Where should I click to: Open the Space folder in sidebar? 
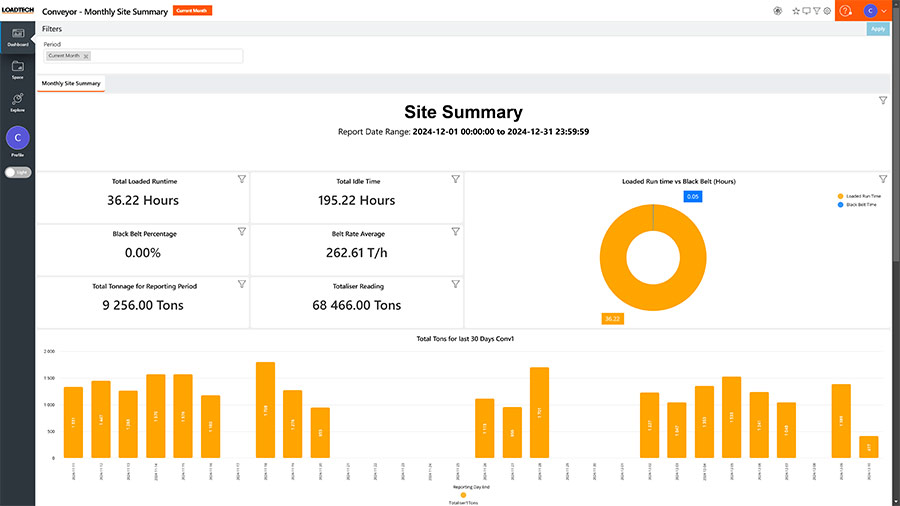coord(18,69)
